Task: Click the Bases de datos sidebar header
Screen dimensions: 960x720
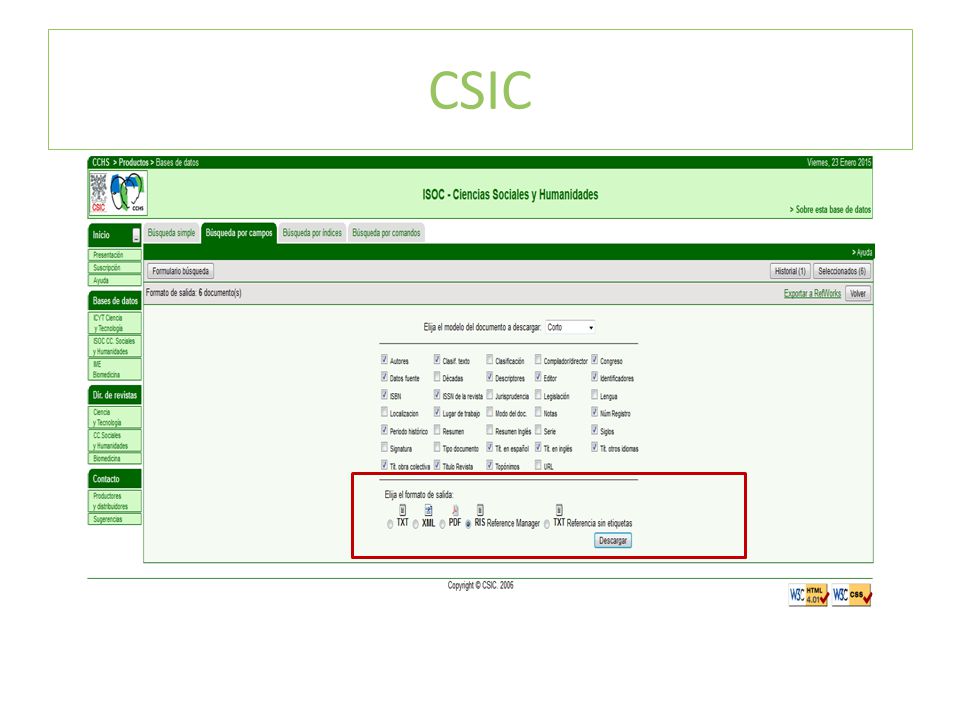Action: [114, 301]
